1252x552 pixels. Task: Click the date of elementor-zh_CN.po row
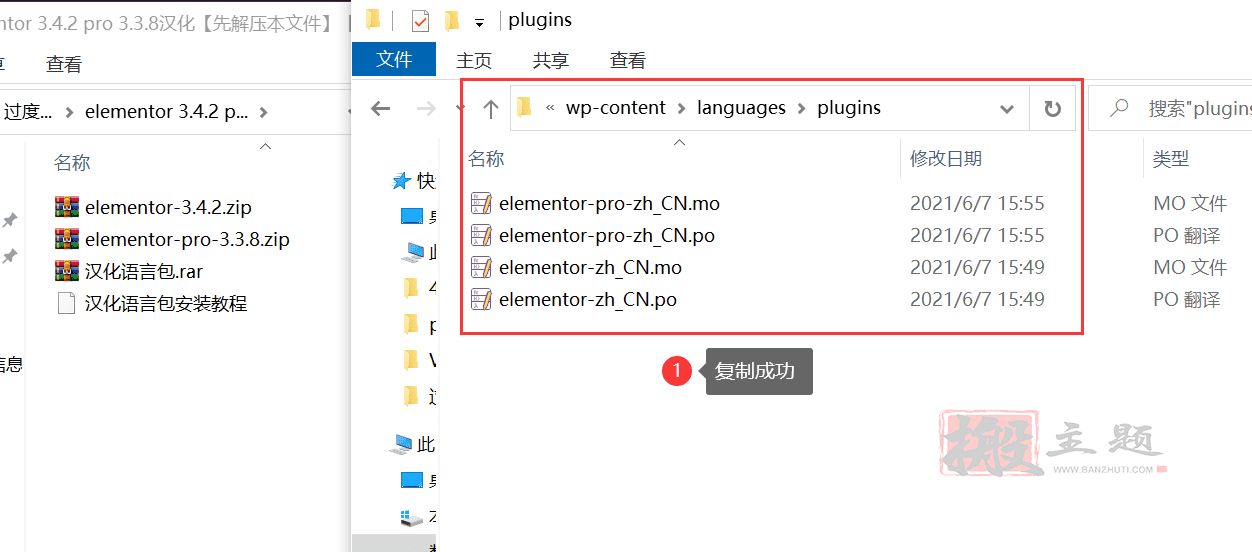(977, 299)
